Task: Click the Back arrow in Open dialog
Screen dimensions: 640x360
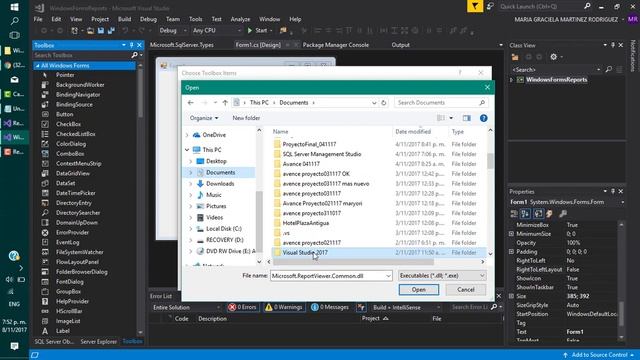Action: pyautogui.click(x=191, y=103)
